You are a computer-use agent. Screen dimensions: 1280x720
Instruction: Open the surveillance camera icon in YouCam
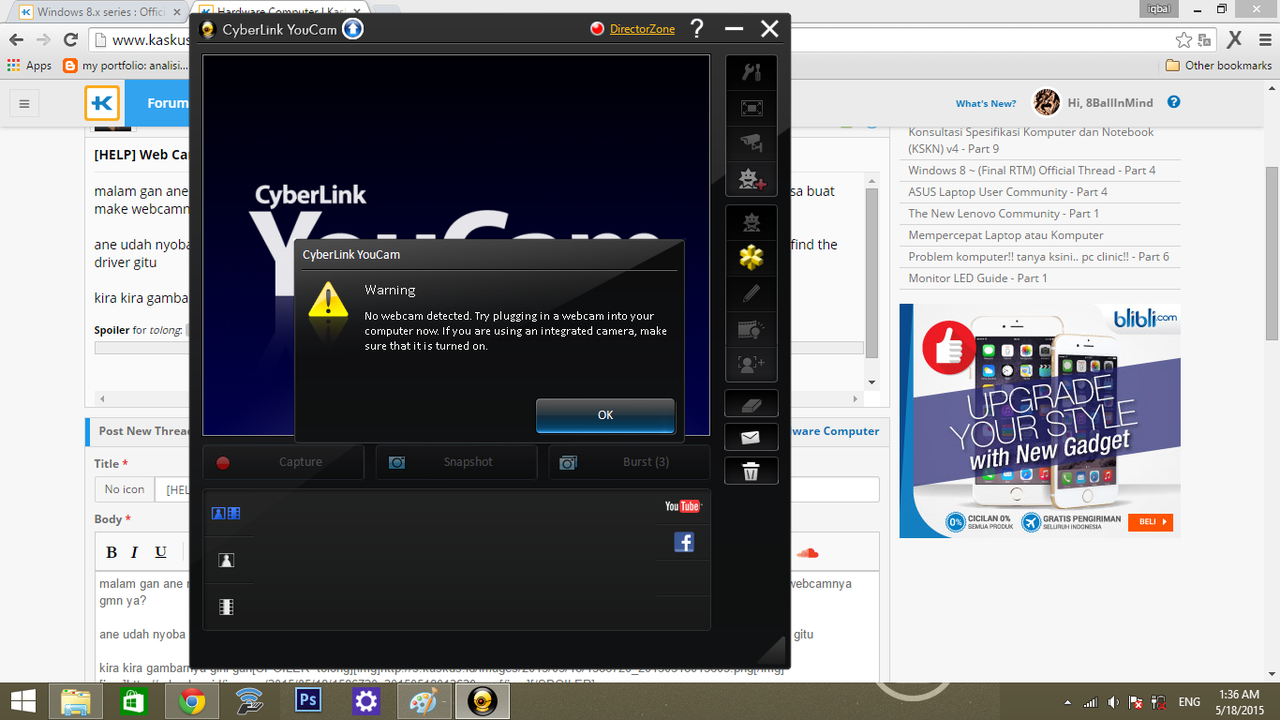point(751,143)
